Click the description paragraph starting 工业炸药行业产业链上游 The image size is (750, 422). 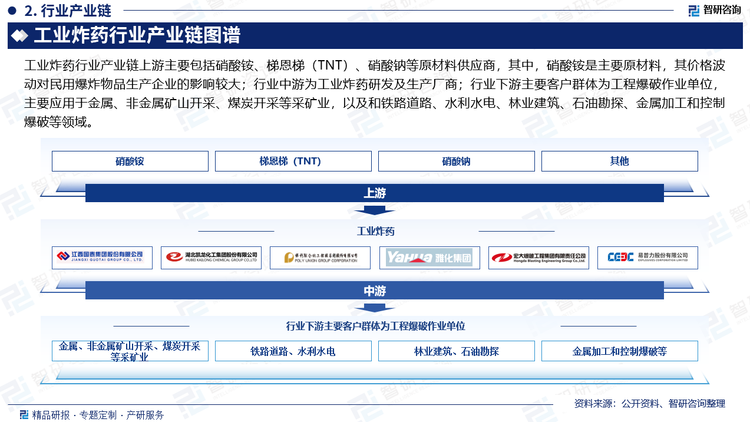click(x=375, y=93)
